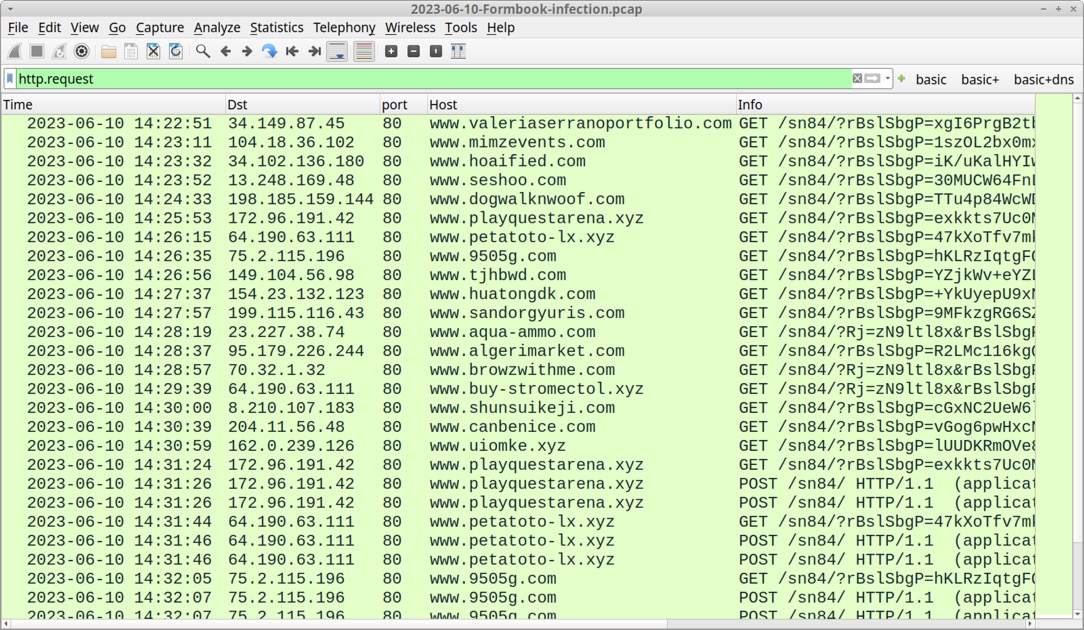Viewport: 1084px width, 630px height.
Task: Apply the display filter arrow
Action: (872, 79)
